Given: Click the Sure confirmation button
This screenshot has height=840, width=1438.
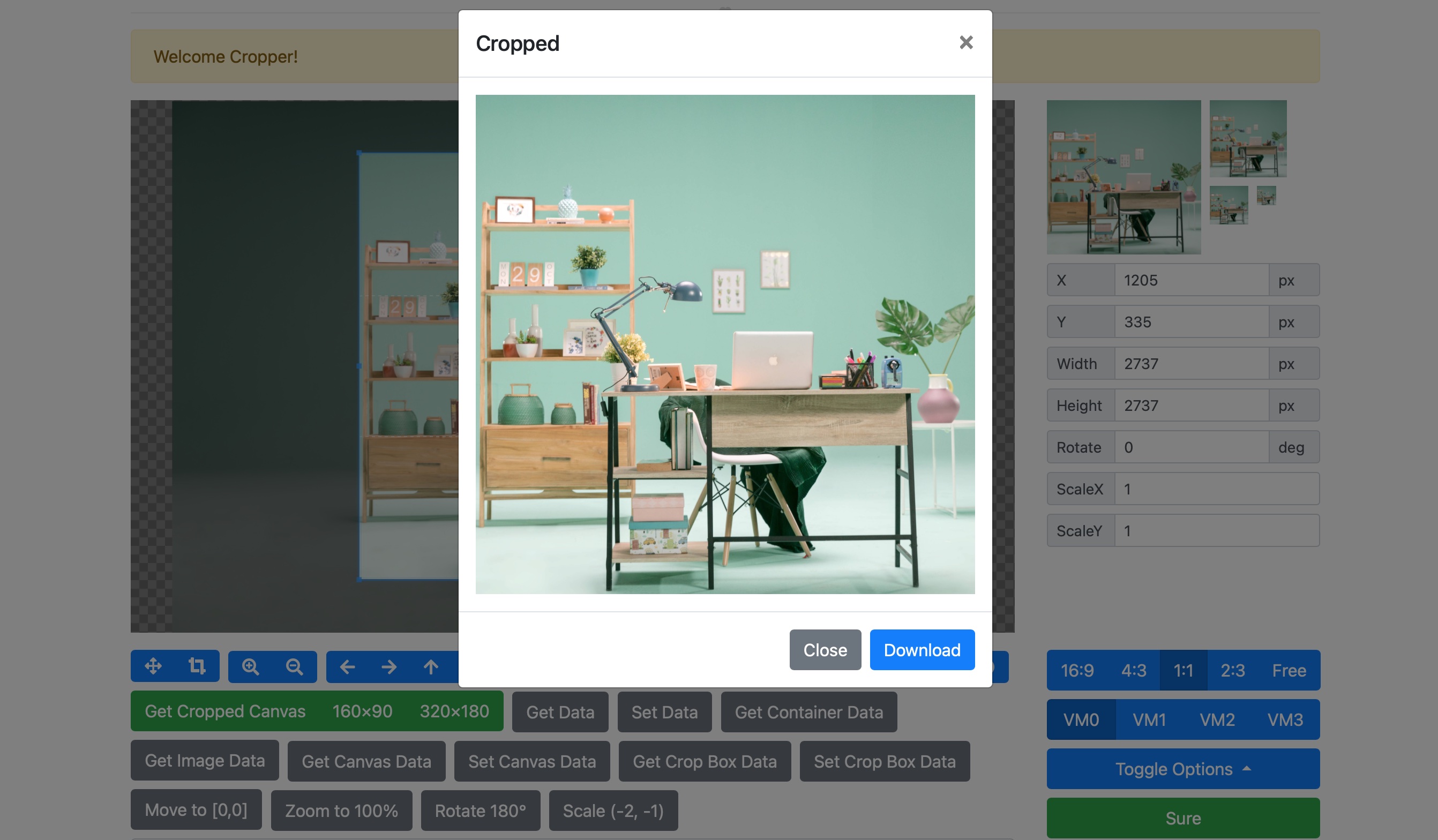Looking at the screenshot, I should [1182, 817].
